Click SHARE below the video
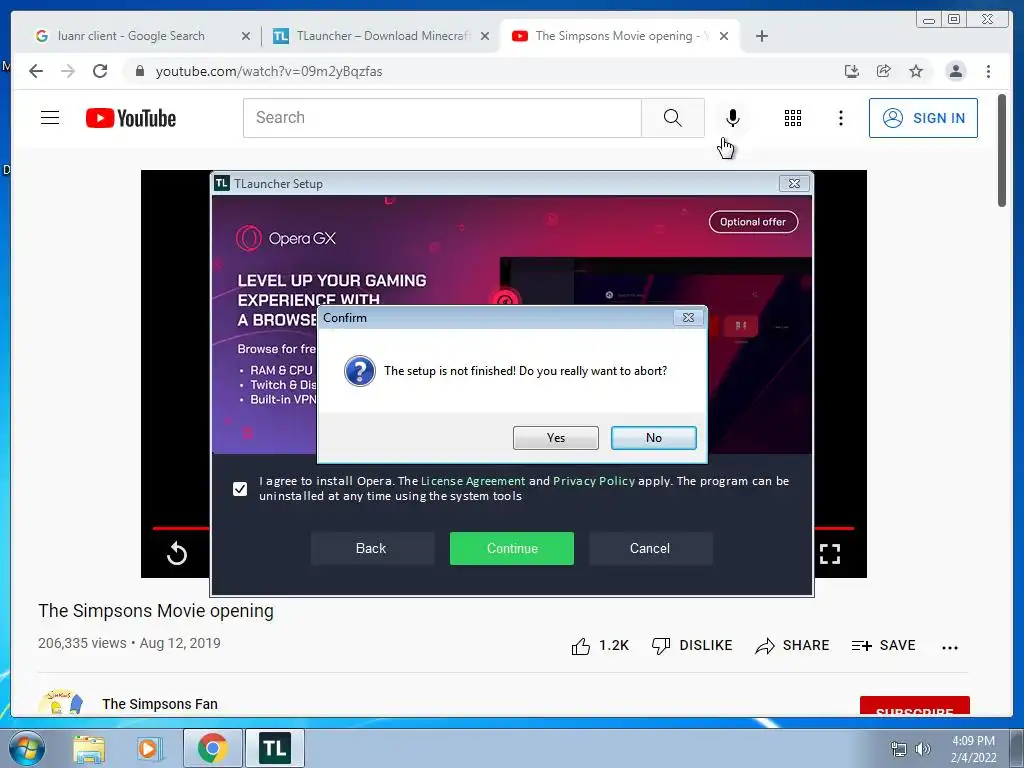1024x768 pixels. [792, 646]
